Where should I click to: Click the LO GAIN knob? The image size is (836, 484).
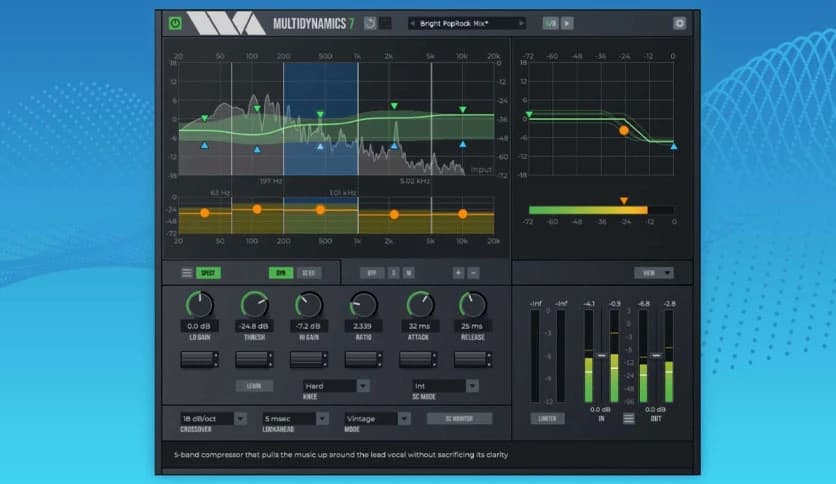(x=199, y=305)
